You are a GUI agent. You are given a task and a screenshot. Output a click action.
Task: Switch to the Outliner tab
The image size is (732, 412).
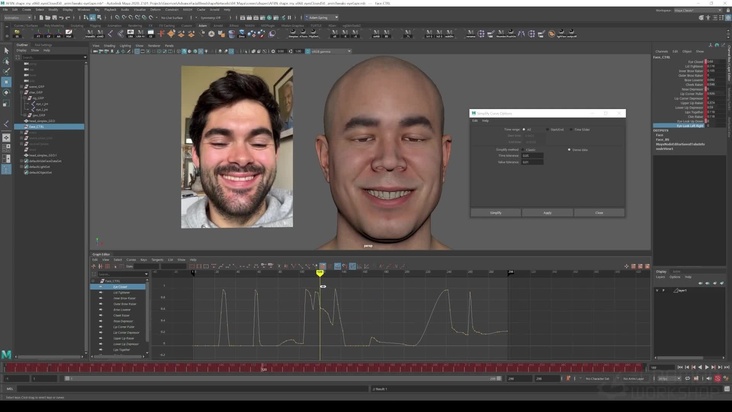point(22,45)
